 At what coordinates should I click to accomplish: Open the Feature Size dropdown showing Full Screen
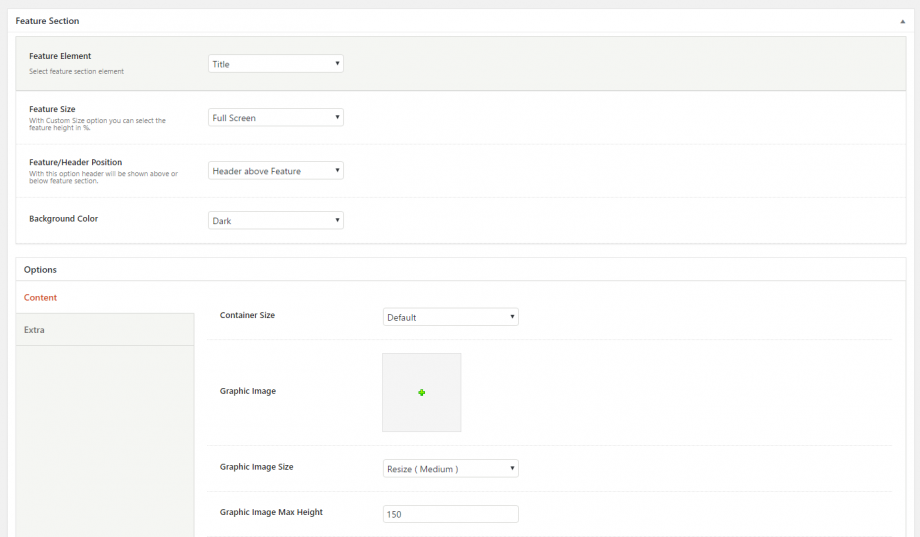pos(275,118)
